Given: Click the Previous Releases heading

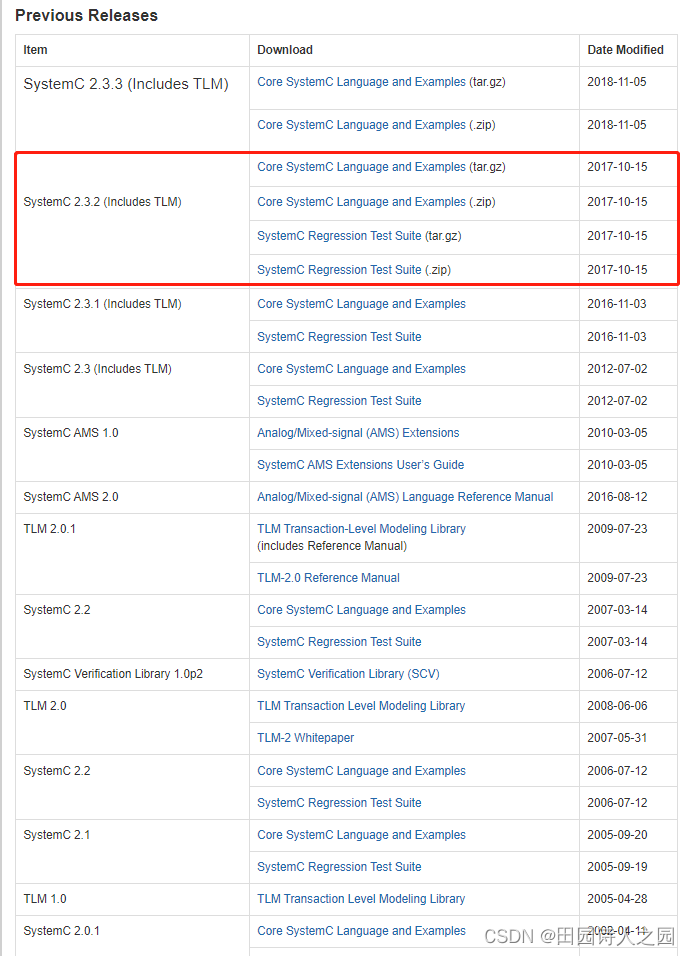Looking at the screenshot, I should click(x=86, y=15).
